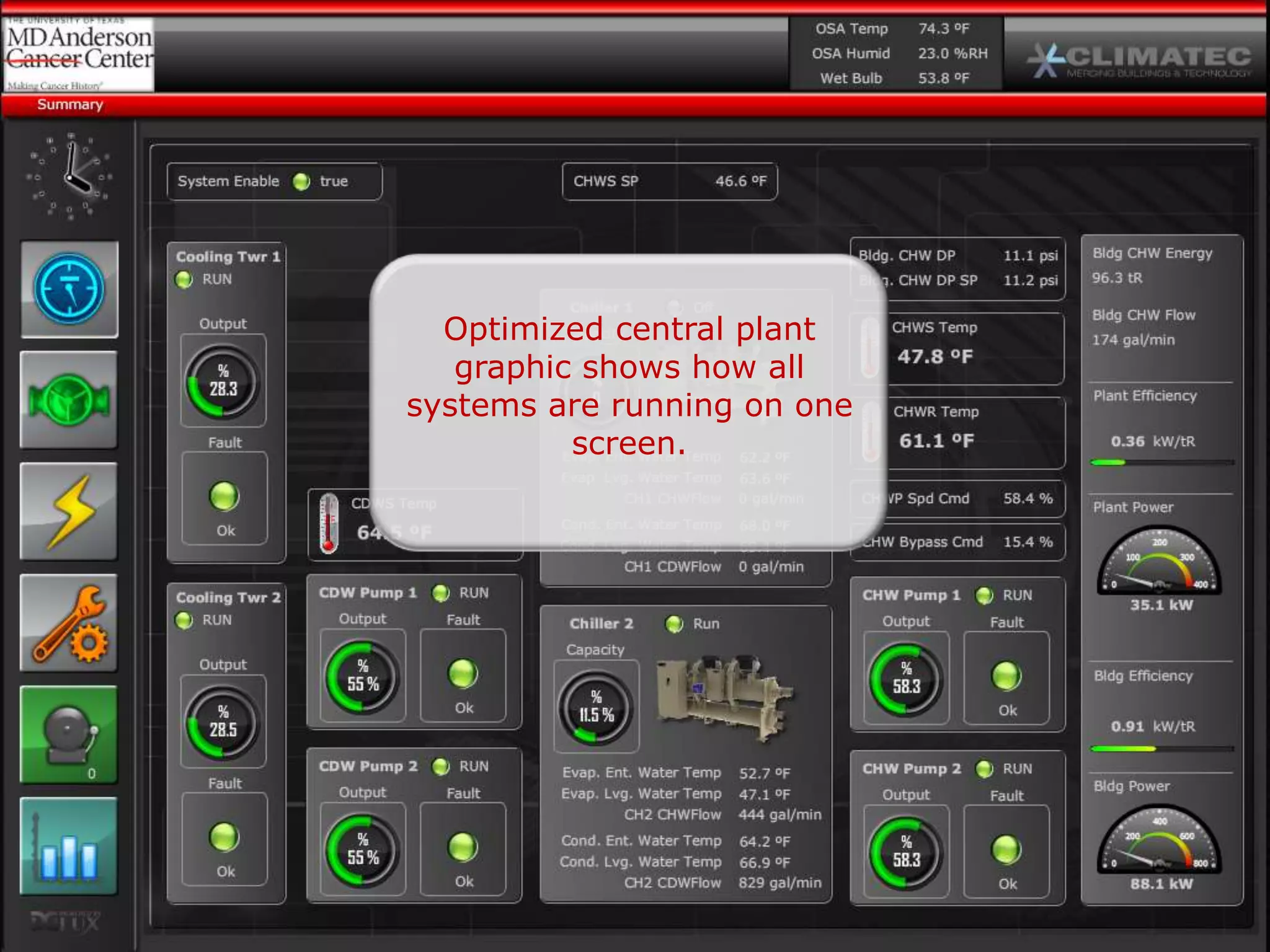
Task: Click CH2 CDWFlow 829 gal/min value
Action: [779, 883]
